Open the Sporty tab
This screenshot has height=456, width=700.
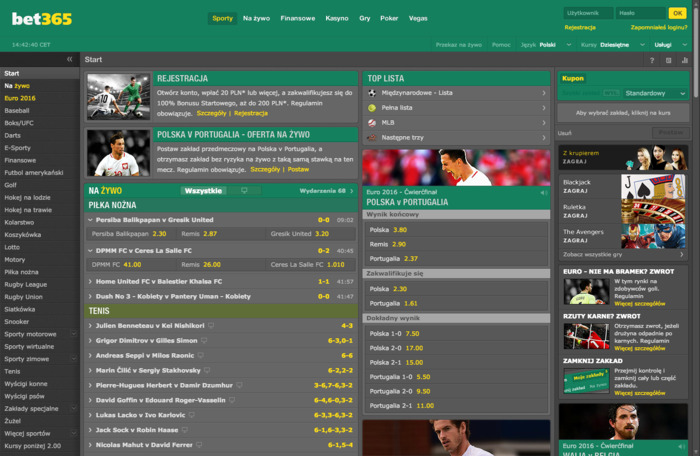click(x=222, y=18)
